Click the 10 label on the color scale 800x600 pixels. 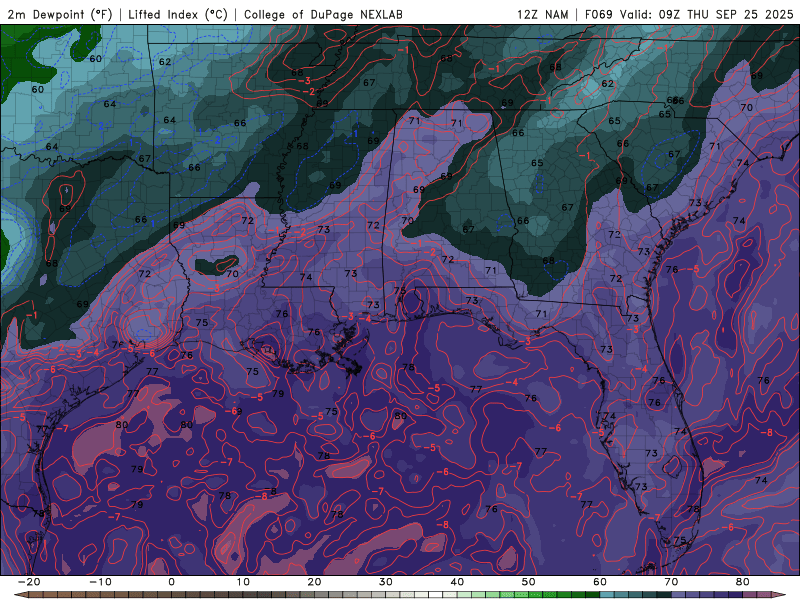click(243, 582)
